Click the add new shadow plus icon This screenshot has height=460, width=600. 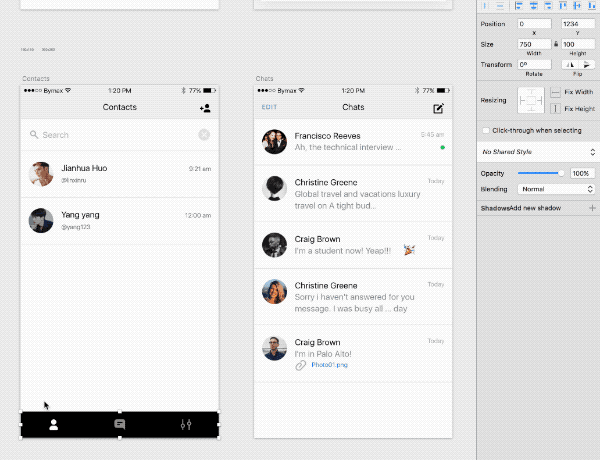coord(592,208)
